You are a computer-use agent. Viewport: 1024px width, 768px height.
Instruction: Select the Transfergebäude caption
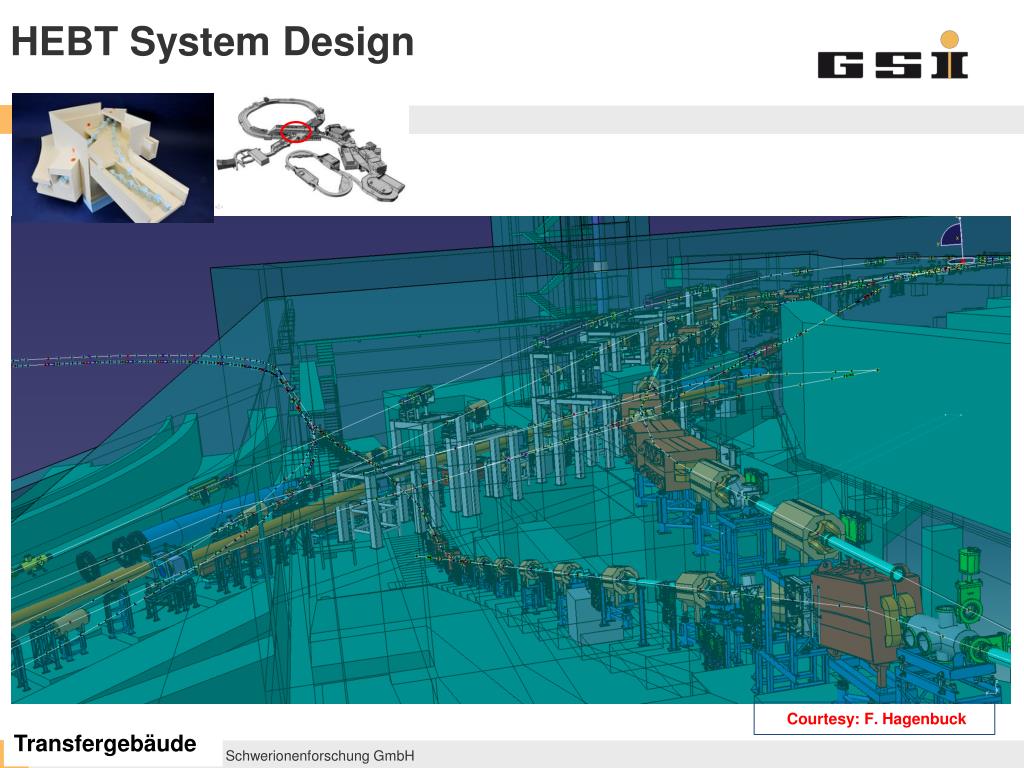(105, 744)
